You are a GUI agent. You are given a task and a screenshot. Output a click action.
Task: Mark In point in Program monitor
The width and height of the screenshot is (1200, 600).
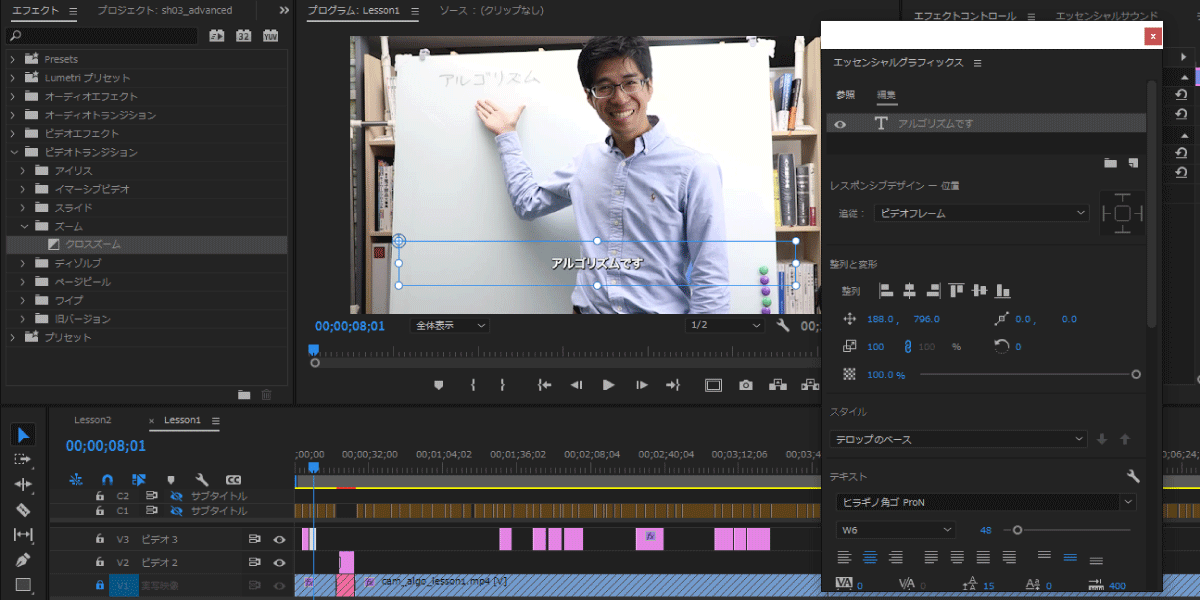(473, 385)
